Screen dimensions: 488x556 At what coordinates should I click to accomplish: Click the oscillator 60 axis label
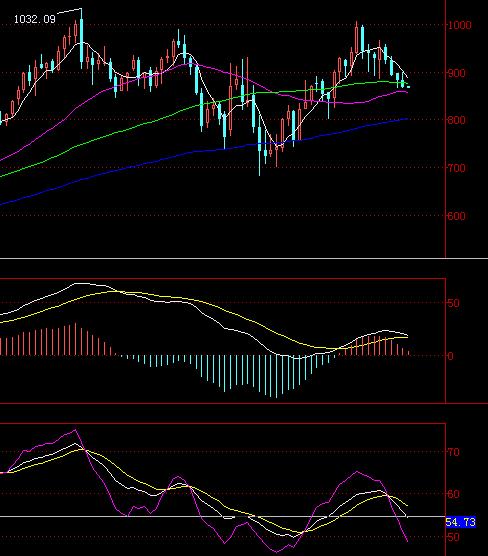(454, 494)
